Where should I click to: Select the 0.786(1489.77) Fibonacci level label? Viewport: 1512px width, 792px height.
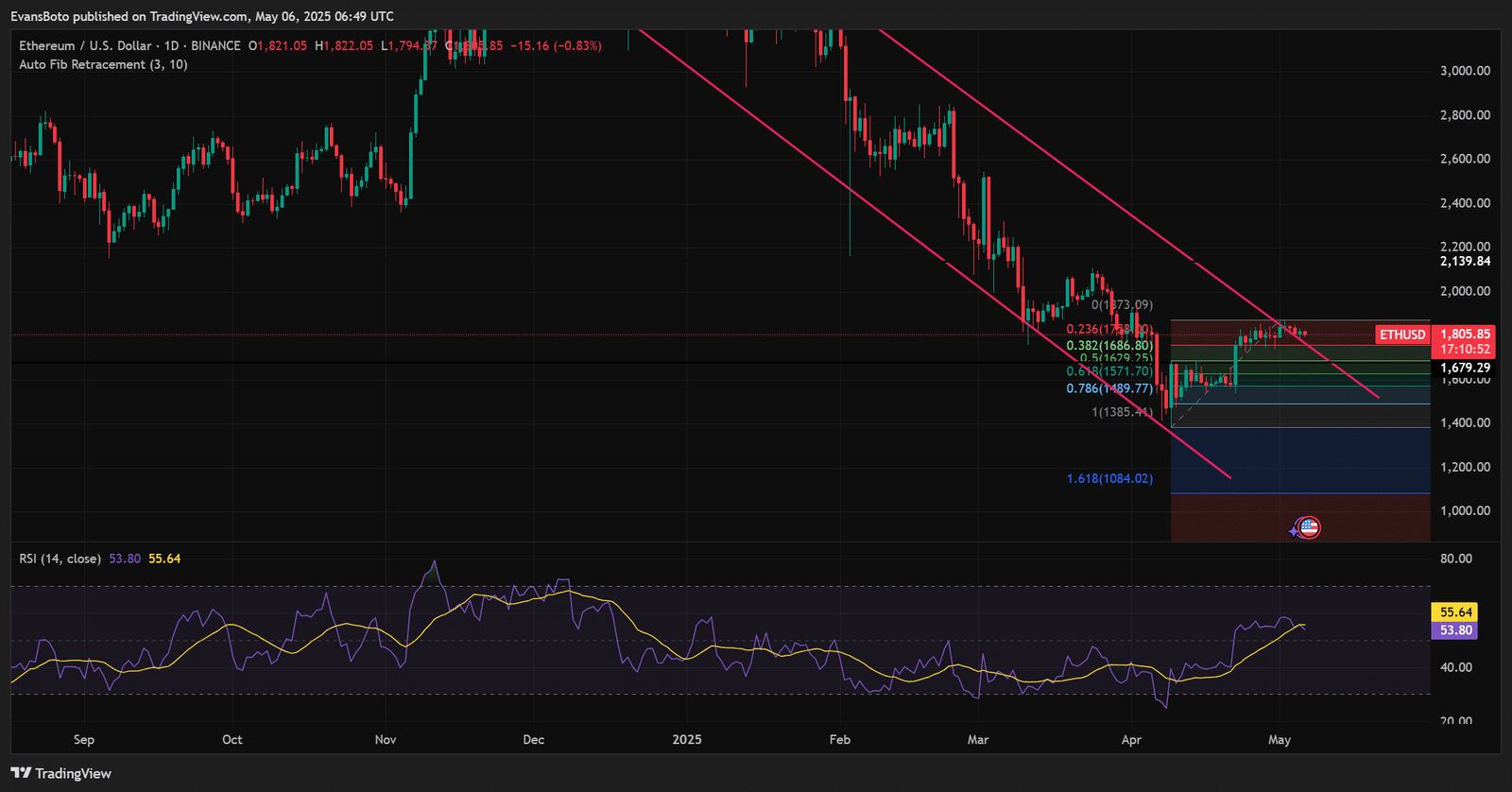(1109, 388)
